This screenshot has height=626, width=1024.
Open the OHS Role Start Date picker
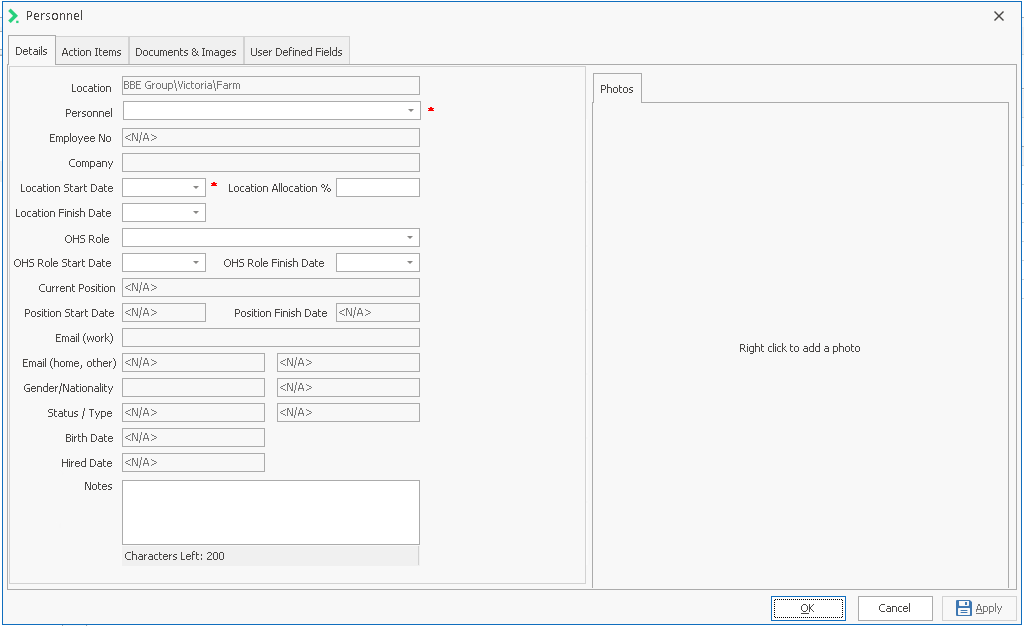click(x=196, y=262)
